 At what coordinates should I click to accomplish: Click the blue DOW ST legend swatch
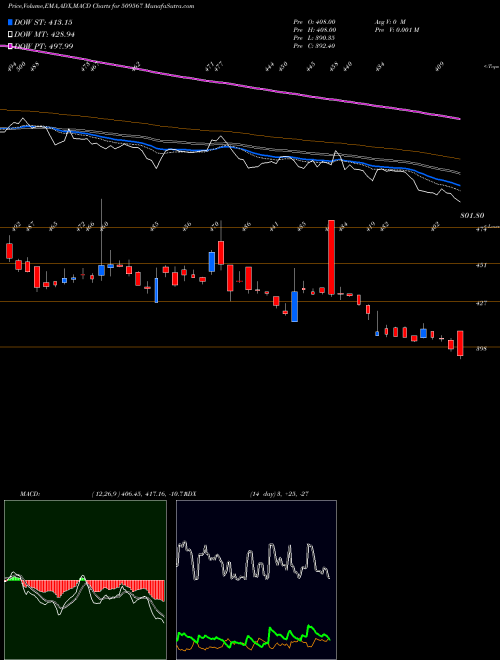click(x=10, y=22)
